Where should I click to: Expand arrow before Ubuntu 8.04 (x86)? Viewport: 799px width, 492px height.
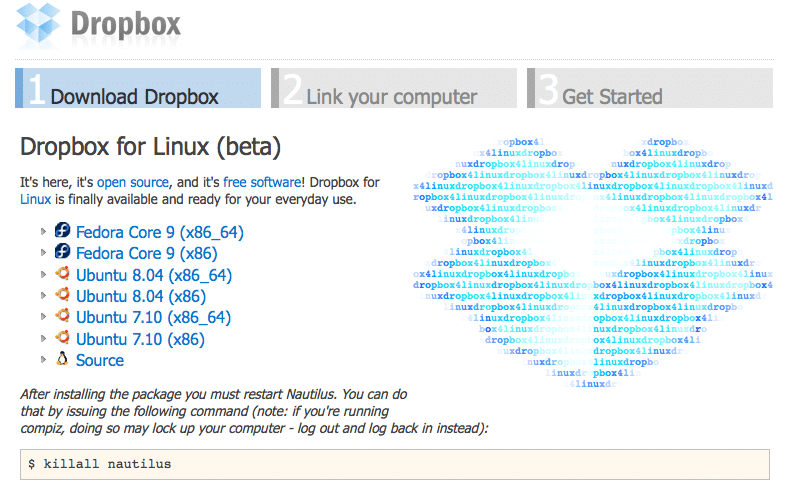click(x=43, y=295)
